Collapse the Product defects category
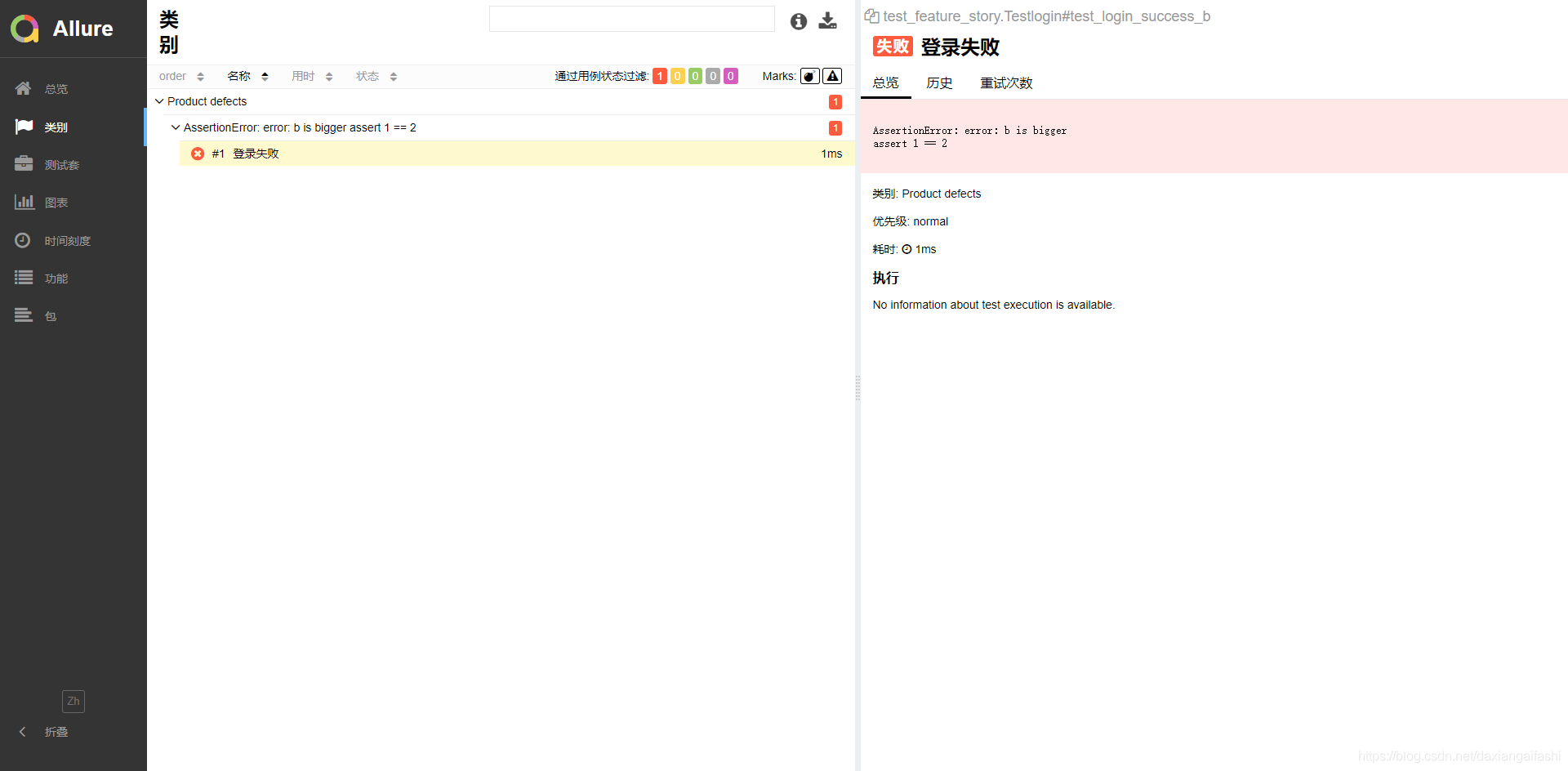This screenshot has width=1568, height=771. point(159,101)
